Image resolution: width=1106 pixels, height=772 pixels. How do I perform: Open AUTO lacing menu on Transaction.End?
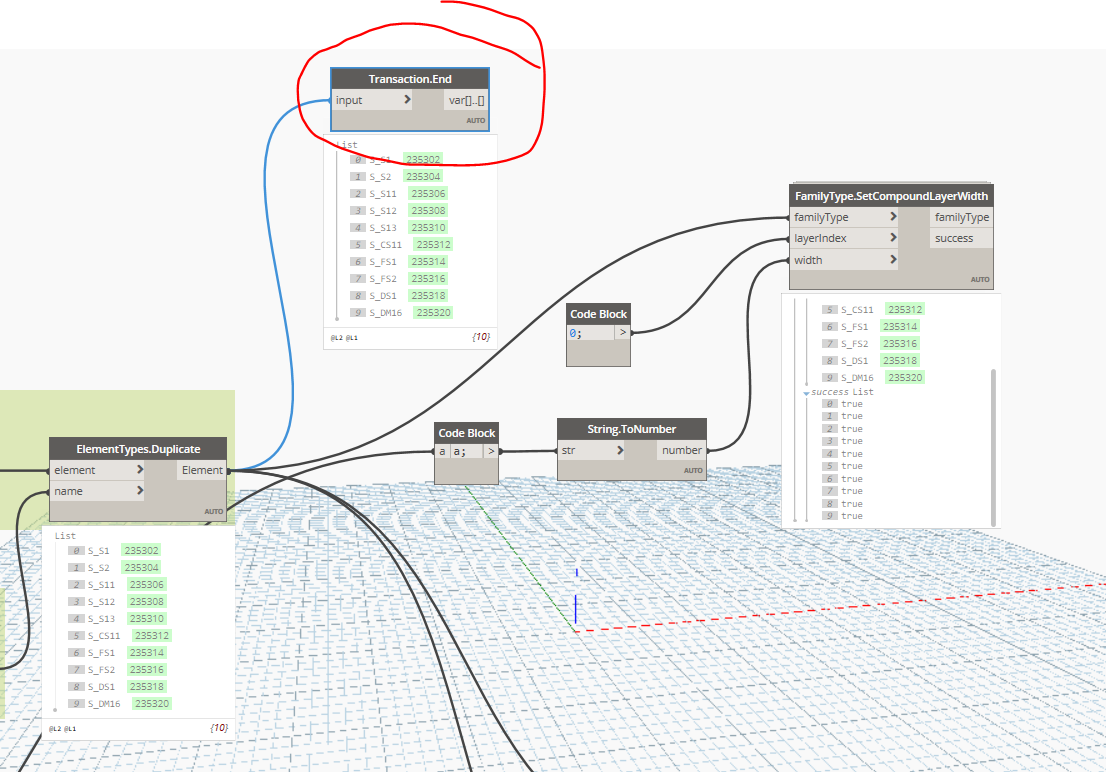pyautogui.click(x=475, y=121)
